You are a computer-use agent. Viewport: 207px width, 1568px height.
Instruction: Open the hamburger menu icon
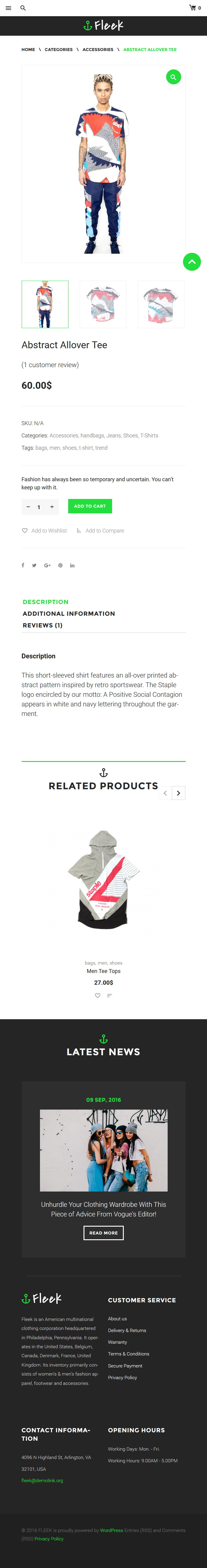(8, 8)
